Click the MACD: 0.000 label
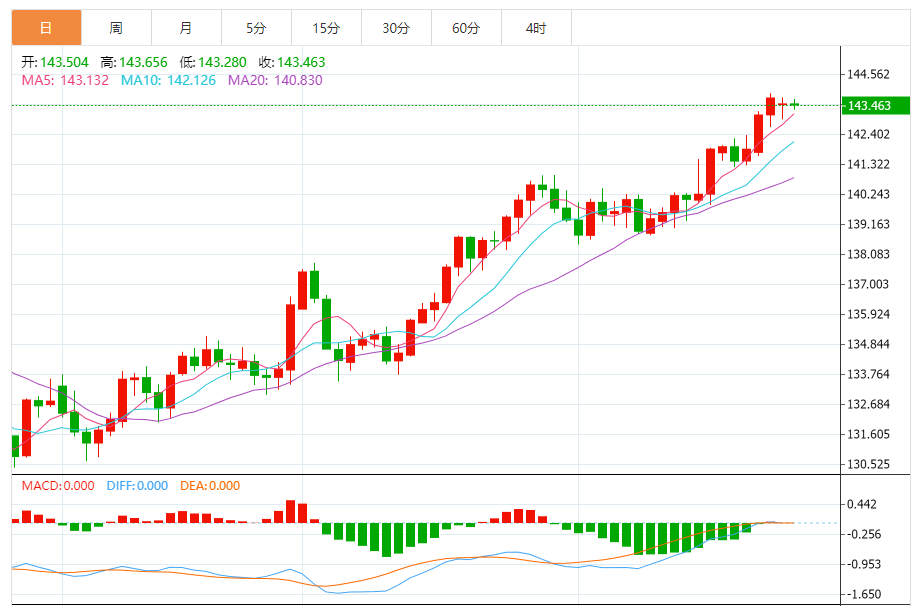 coord(58,486)
